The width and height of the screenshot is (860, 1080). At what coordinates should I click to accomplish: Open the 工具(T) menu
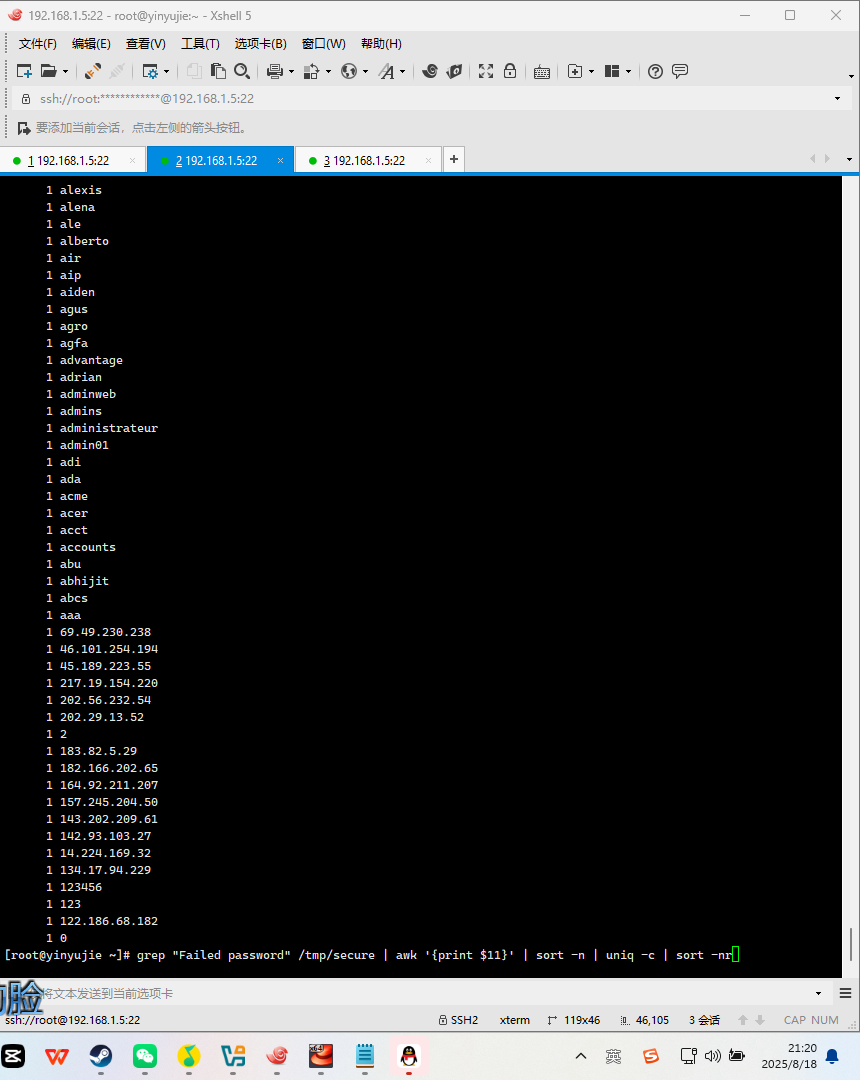(x=200, y=43)
